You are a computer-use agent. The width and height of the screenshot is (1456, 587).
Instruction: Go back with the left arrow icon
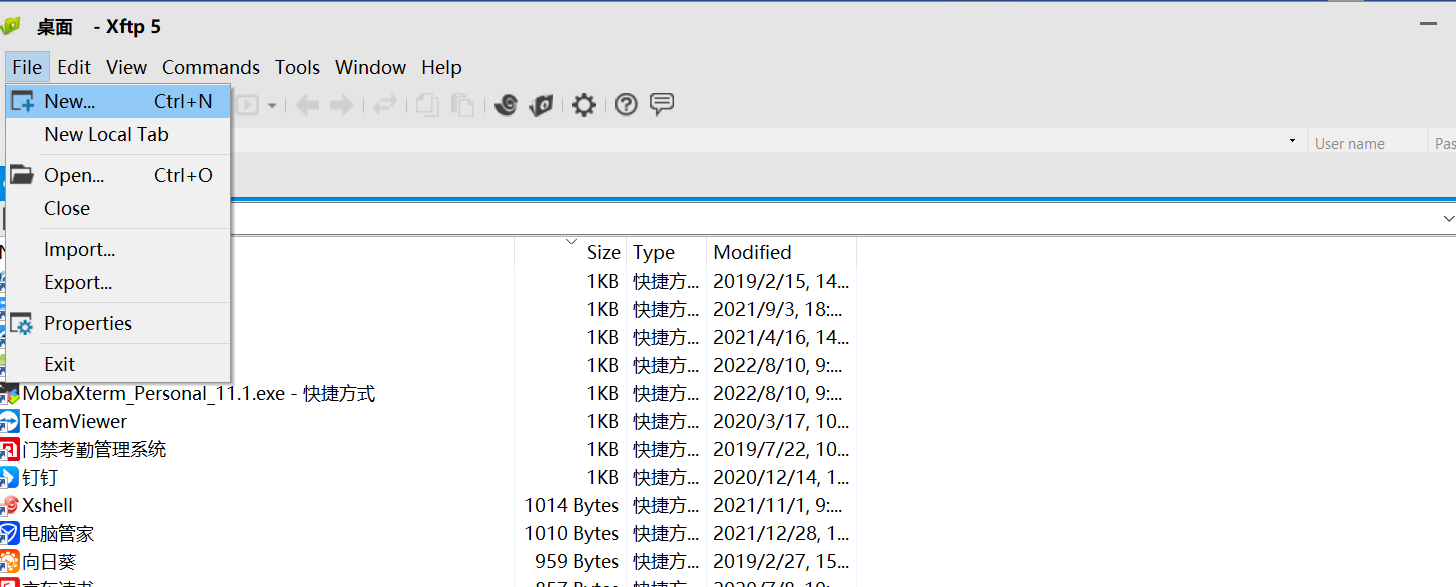coord(307,105)
